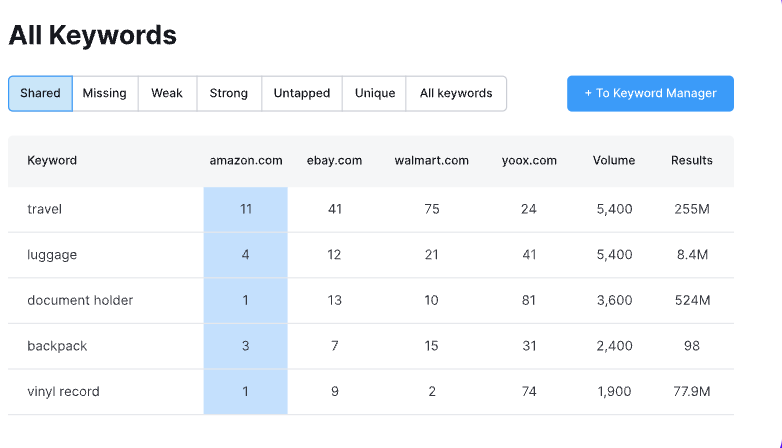Viewport: 782px width, 448px height.
Task: Click the 3,600 volume value
Action: [x=614, y=300]
